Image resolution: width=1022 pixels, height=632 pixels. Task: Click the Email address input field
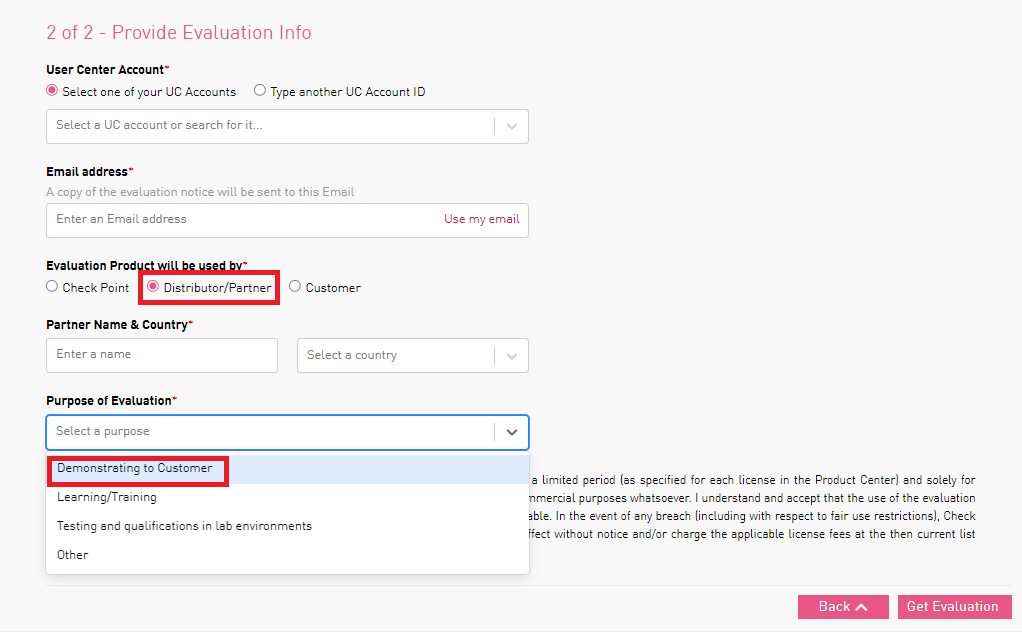pos(240,220)
